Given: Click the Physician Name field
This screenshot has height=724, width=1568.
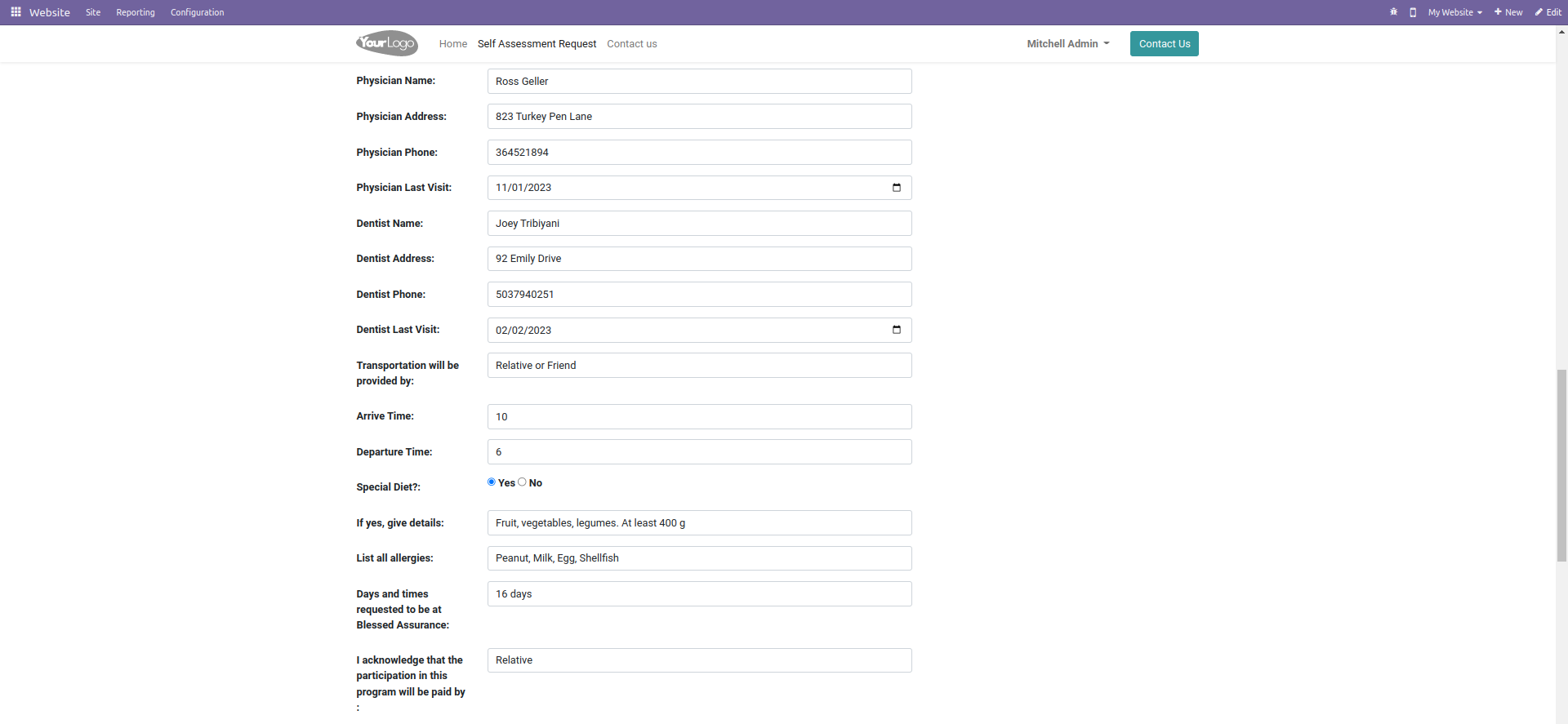Looking at the screenshot, I should [x=700, y=81].
